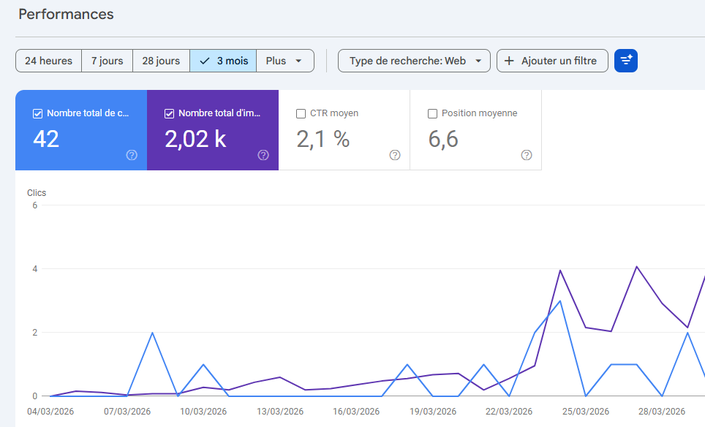Image resolution: width=705 pixels, height=427 pixels.
Task: Select the 3 mois time range
Action: (222, 61)
